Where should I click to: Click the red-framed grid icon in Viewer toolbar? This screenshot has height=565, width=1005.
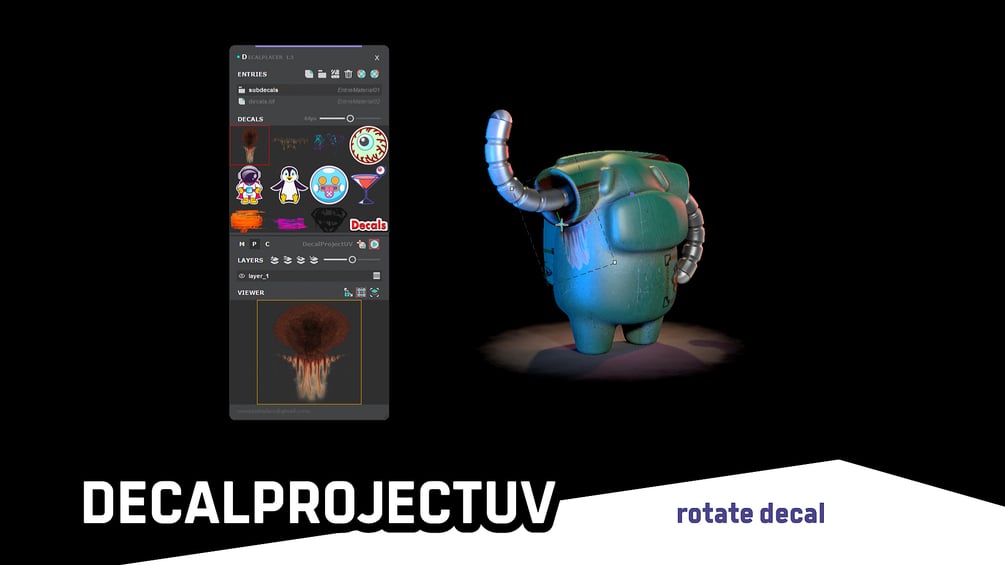click(x=361, y=293)
